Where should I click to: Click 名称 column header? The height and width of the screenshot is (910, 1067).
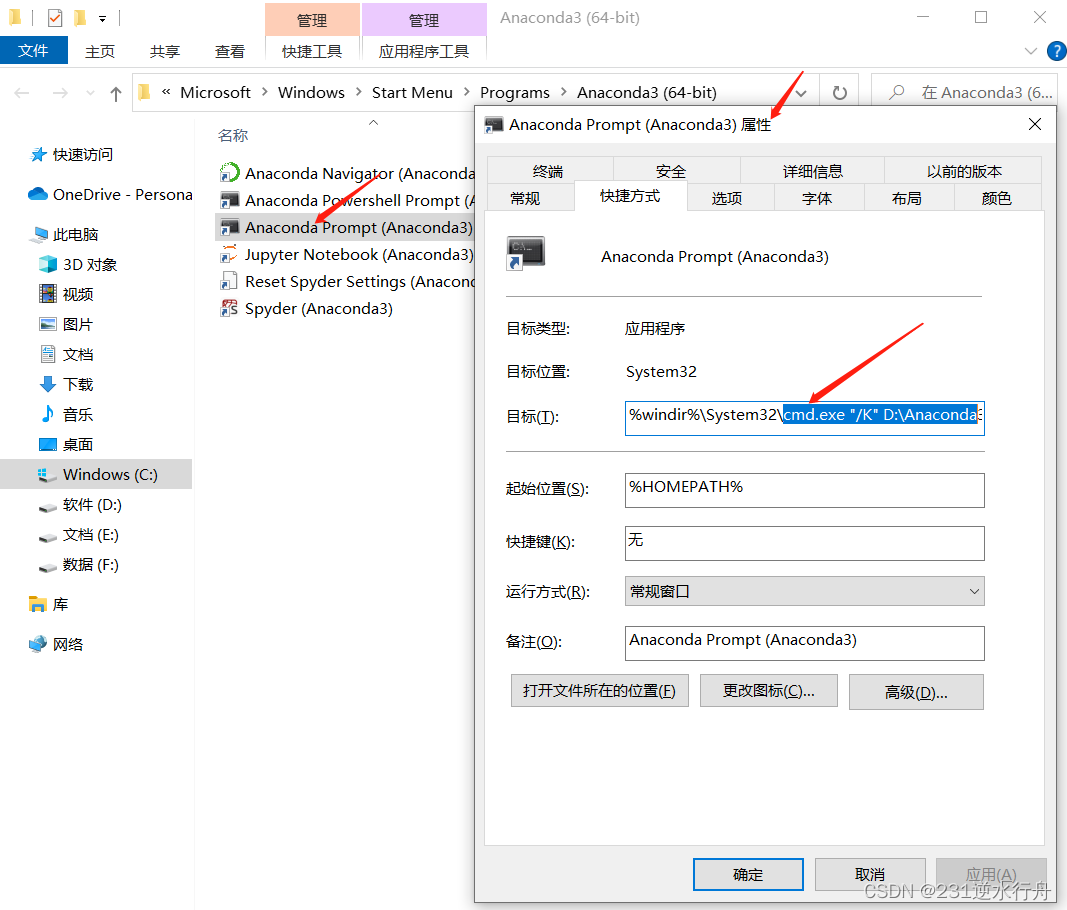tap(233, 135)
